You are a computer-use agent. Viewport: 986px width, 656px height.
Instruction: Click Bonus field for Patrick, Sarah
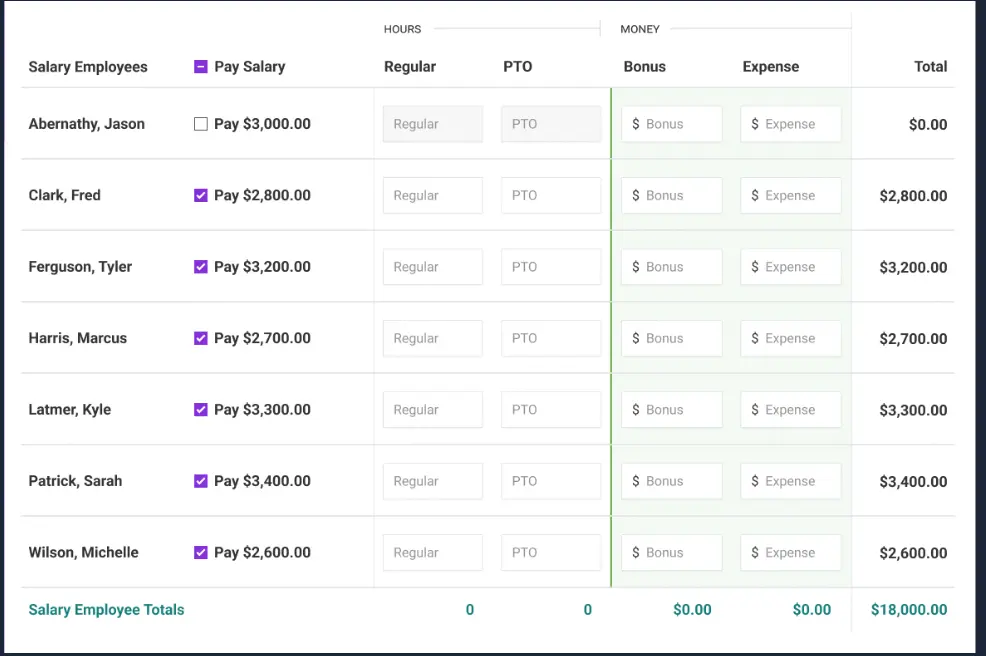click(x=672, y=481)
